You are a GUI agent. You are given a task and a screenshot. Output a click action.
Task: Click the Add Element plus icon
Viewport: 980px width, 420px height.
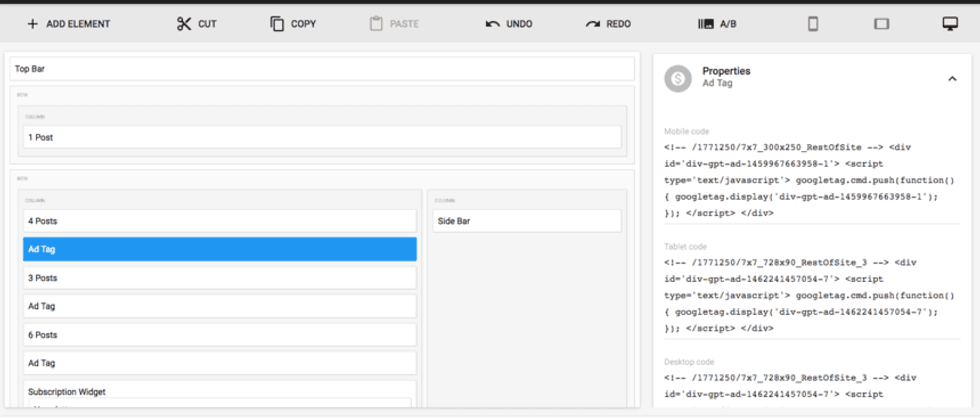(32, 24)
